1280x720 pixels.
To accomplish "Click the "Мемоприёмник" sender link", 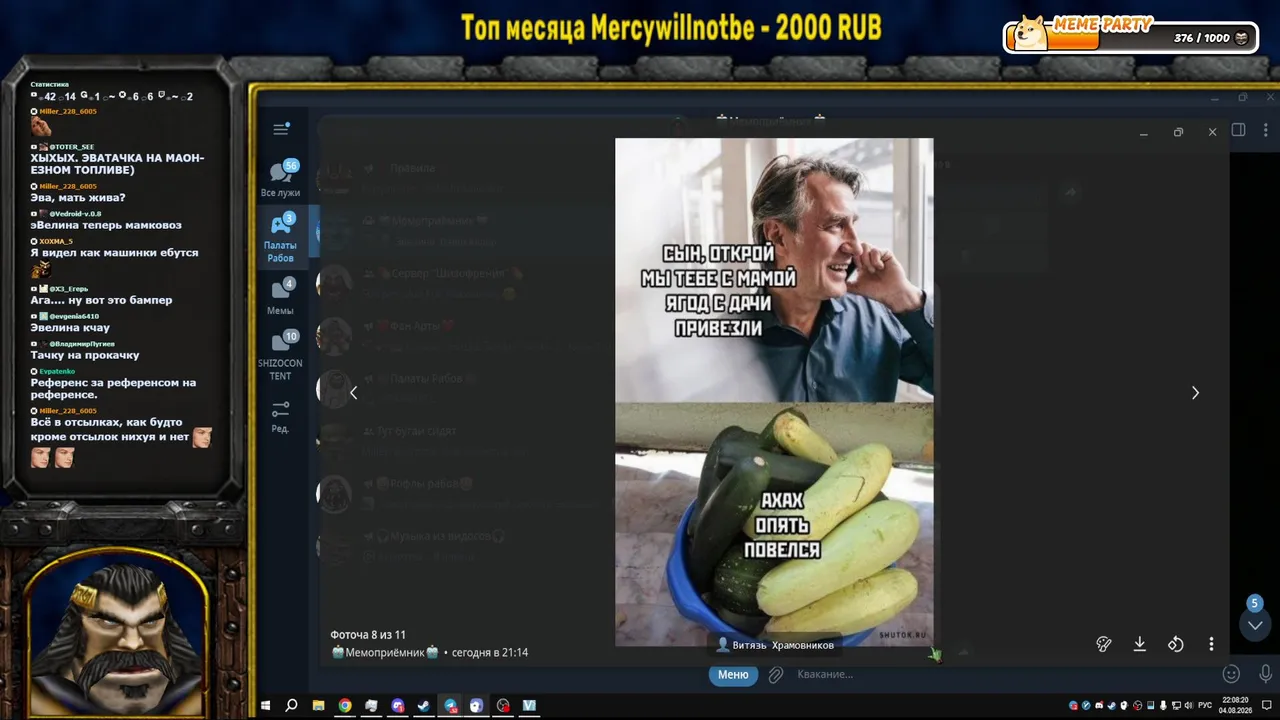I will pyautogui.click(x=385, y=653).
